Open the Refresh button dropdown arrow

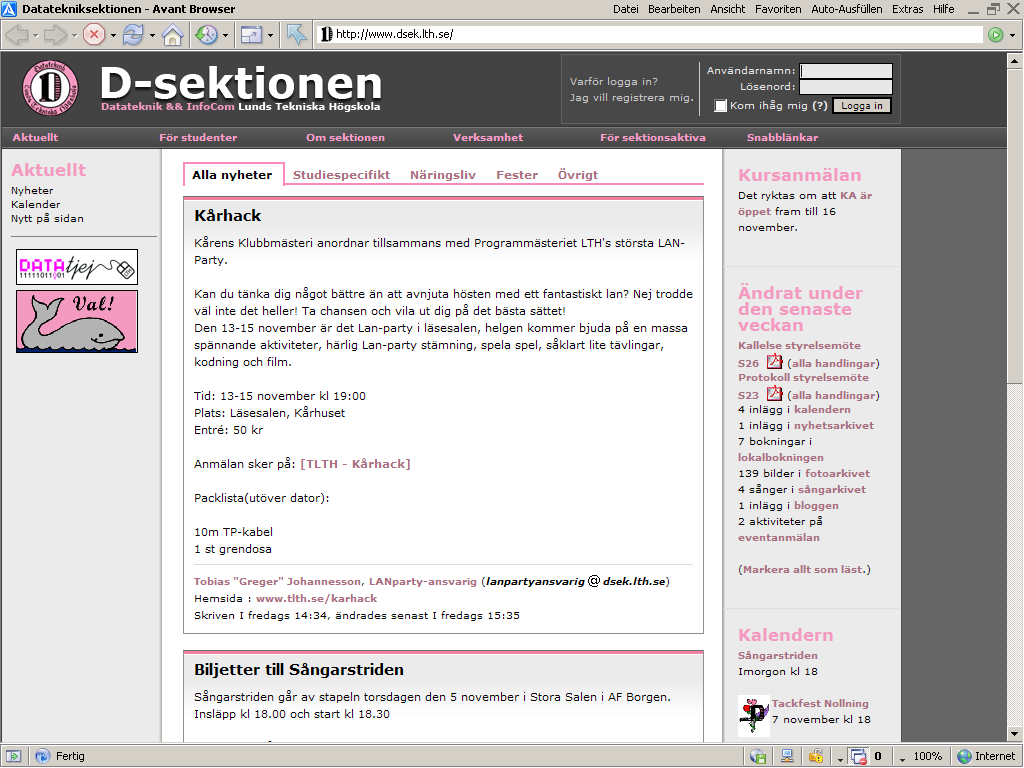click(152, 35)
